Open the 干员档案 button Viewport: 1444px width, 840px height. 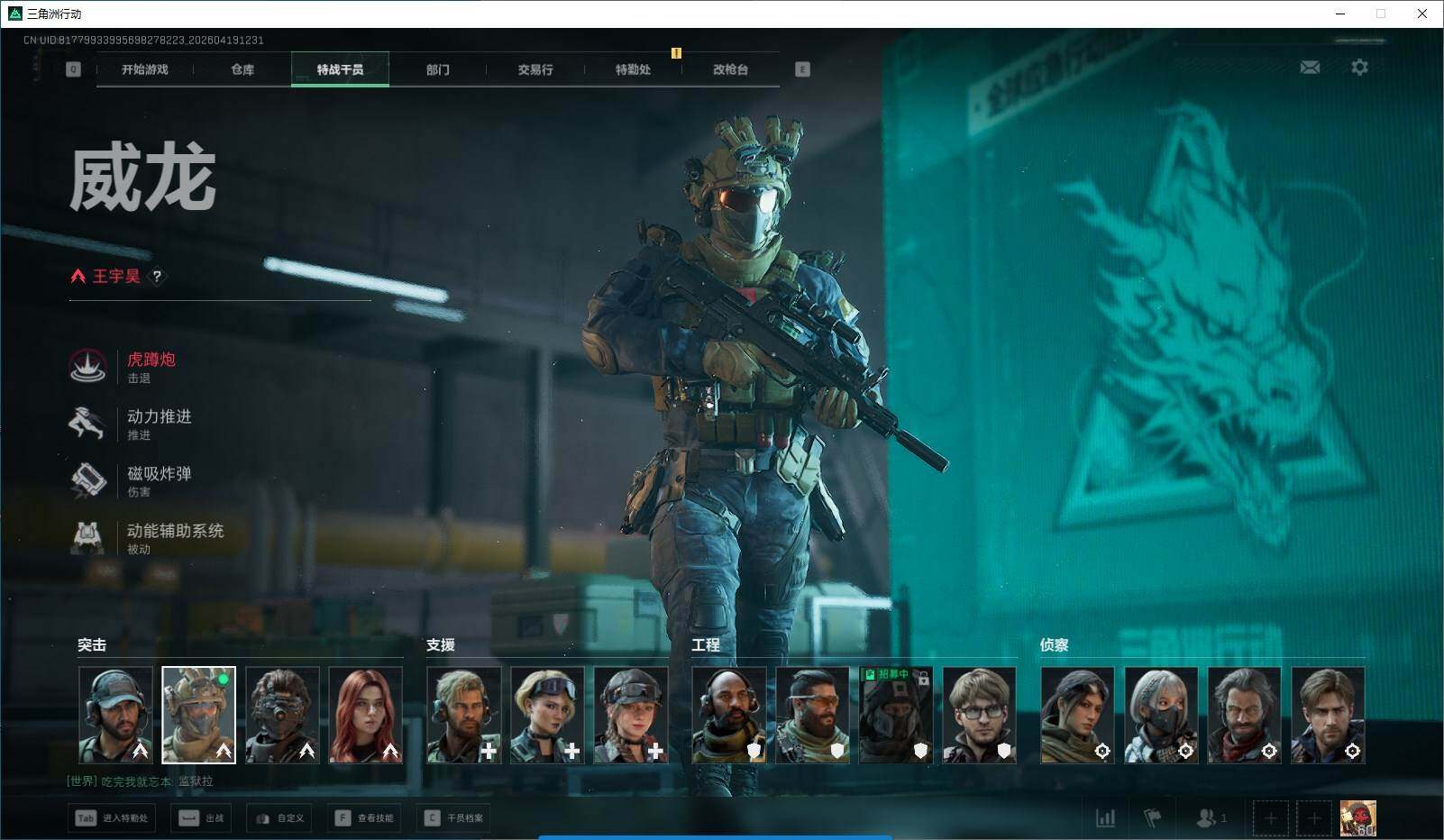(454, 818)
